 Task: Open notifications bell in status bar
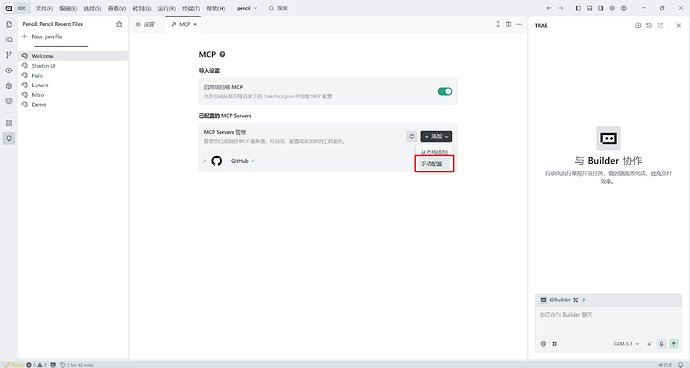point(680,364)
